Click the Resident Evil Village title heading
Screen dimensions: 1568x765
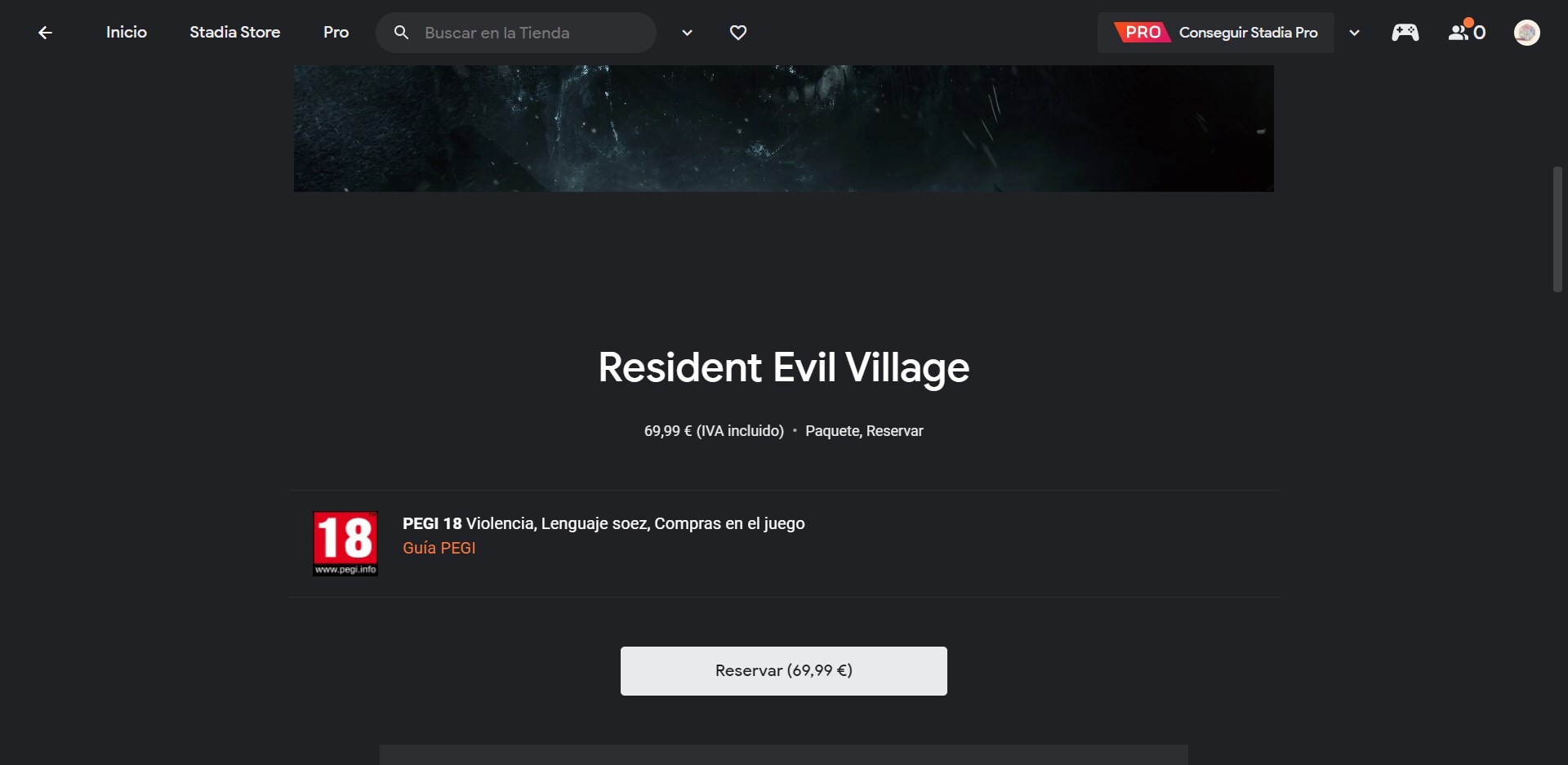[784, 367]
